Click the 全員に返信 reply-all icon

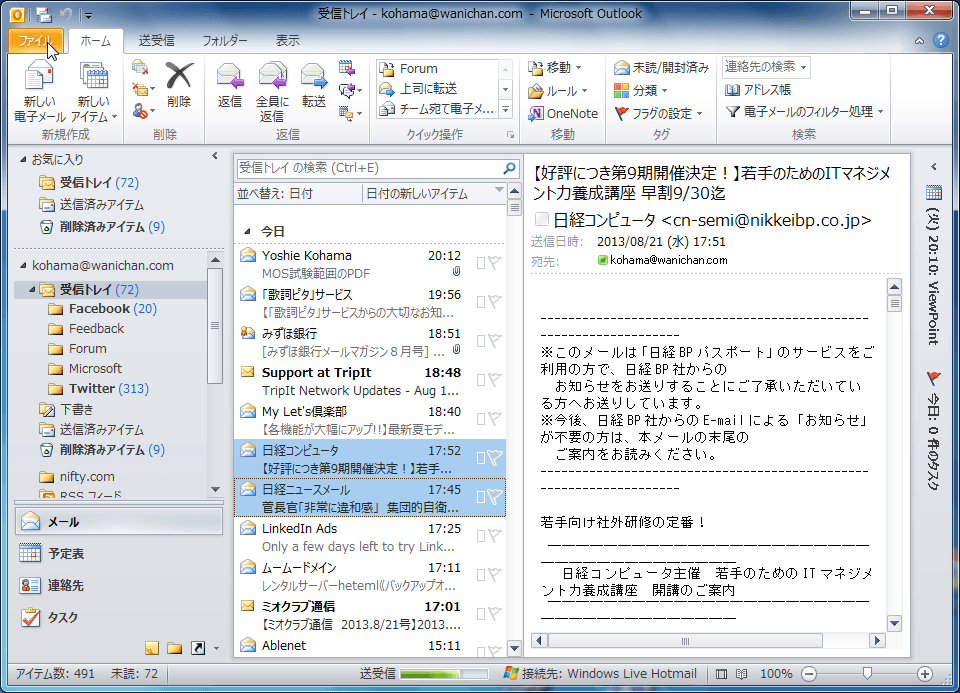[272, 92]
